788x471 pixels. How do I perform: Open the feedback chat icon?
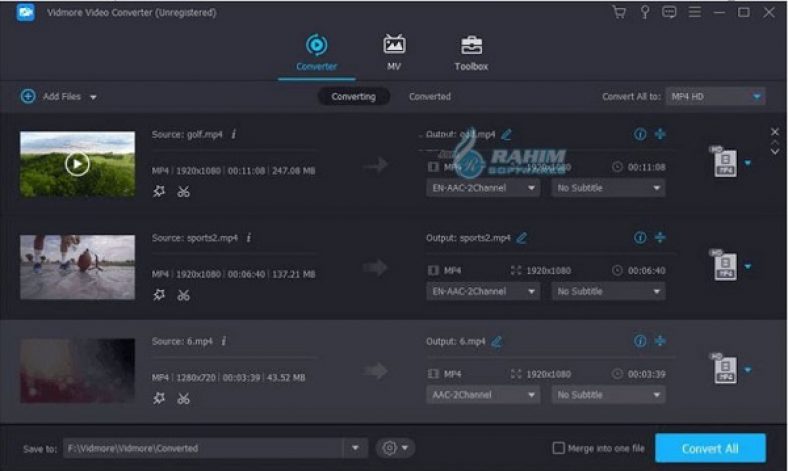(669, 12)
